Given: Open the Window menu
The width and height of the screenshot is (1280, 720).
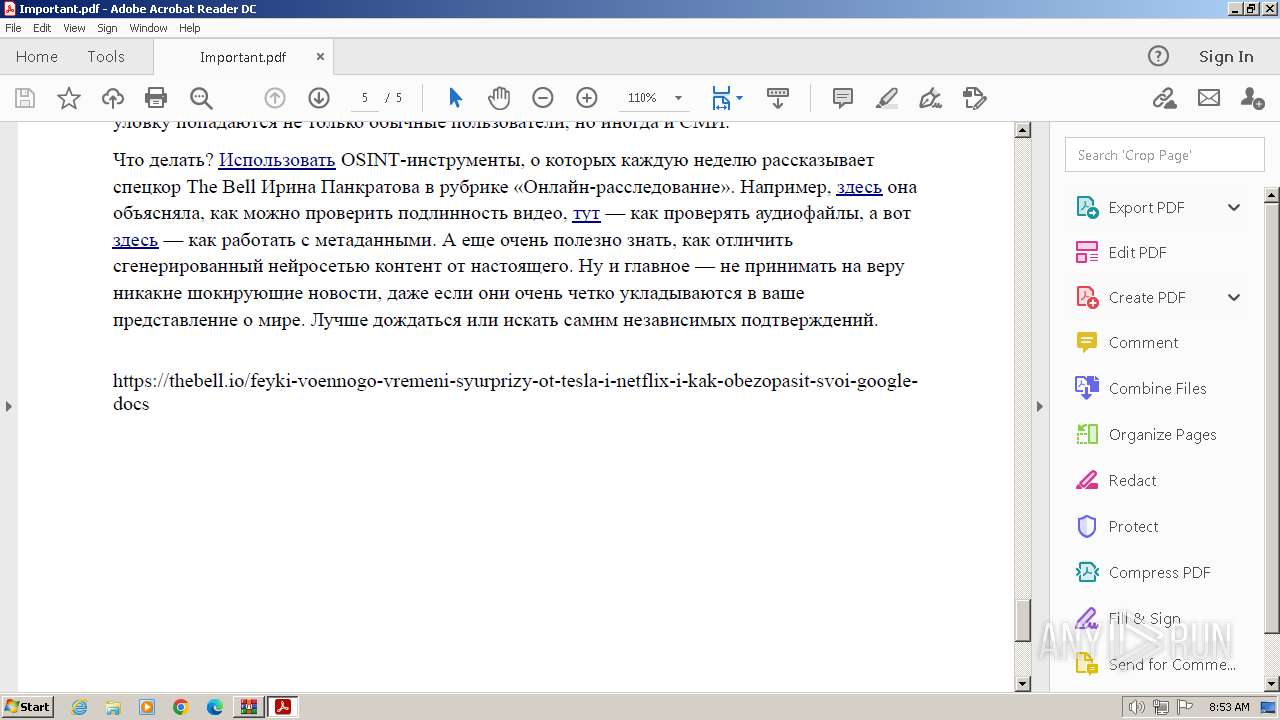Looking at the screenshot, I should pos(148,28).
